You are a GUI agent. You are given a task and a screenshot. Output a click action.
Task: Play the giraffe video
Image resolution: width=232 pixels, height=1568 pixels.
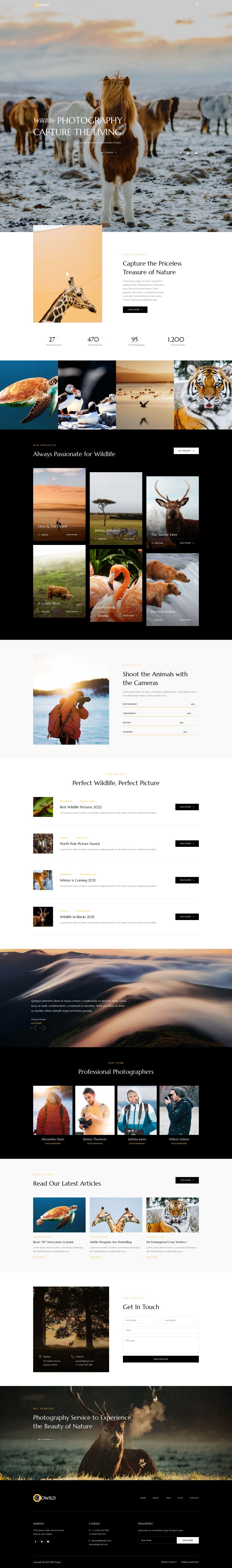point(68,274)
